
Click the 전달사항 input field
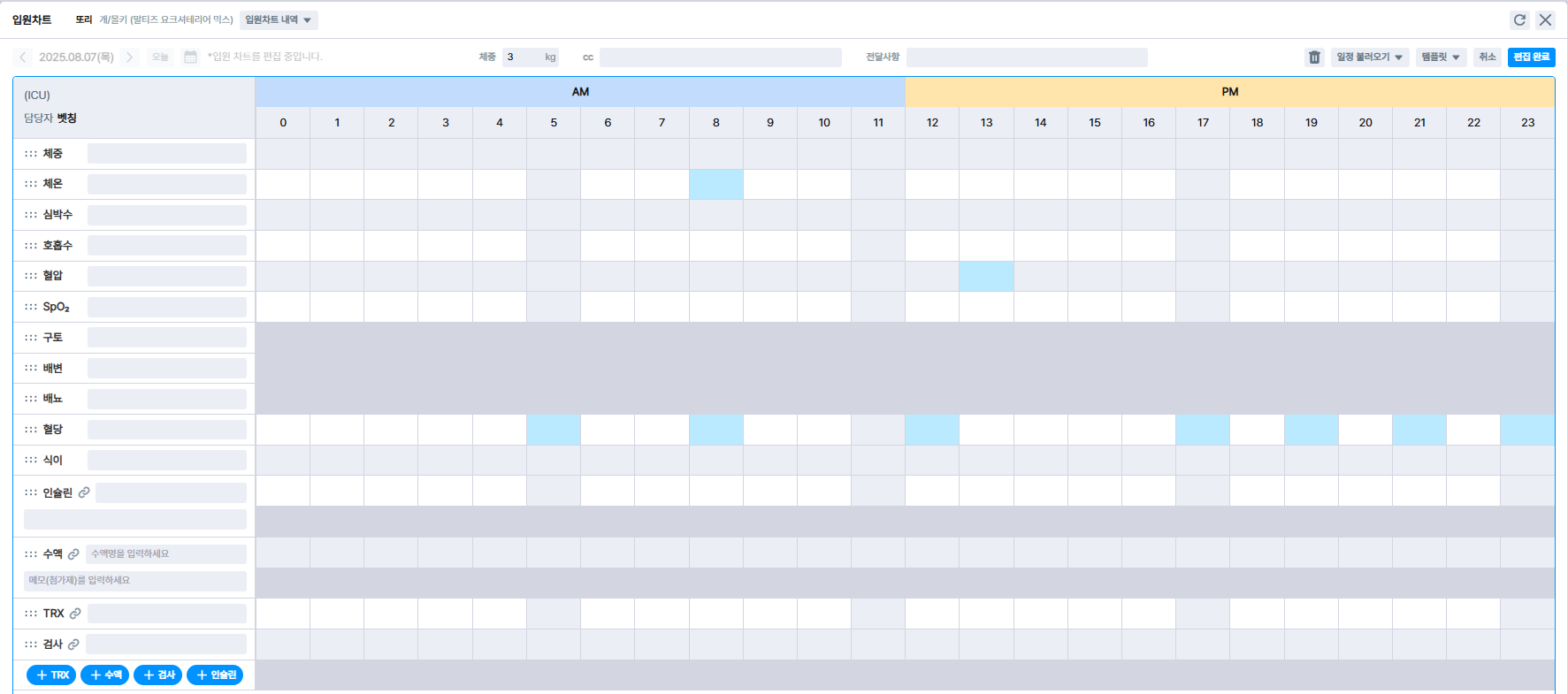(x=1027, y=57)
